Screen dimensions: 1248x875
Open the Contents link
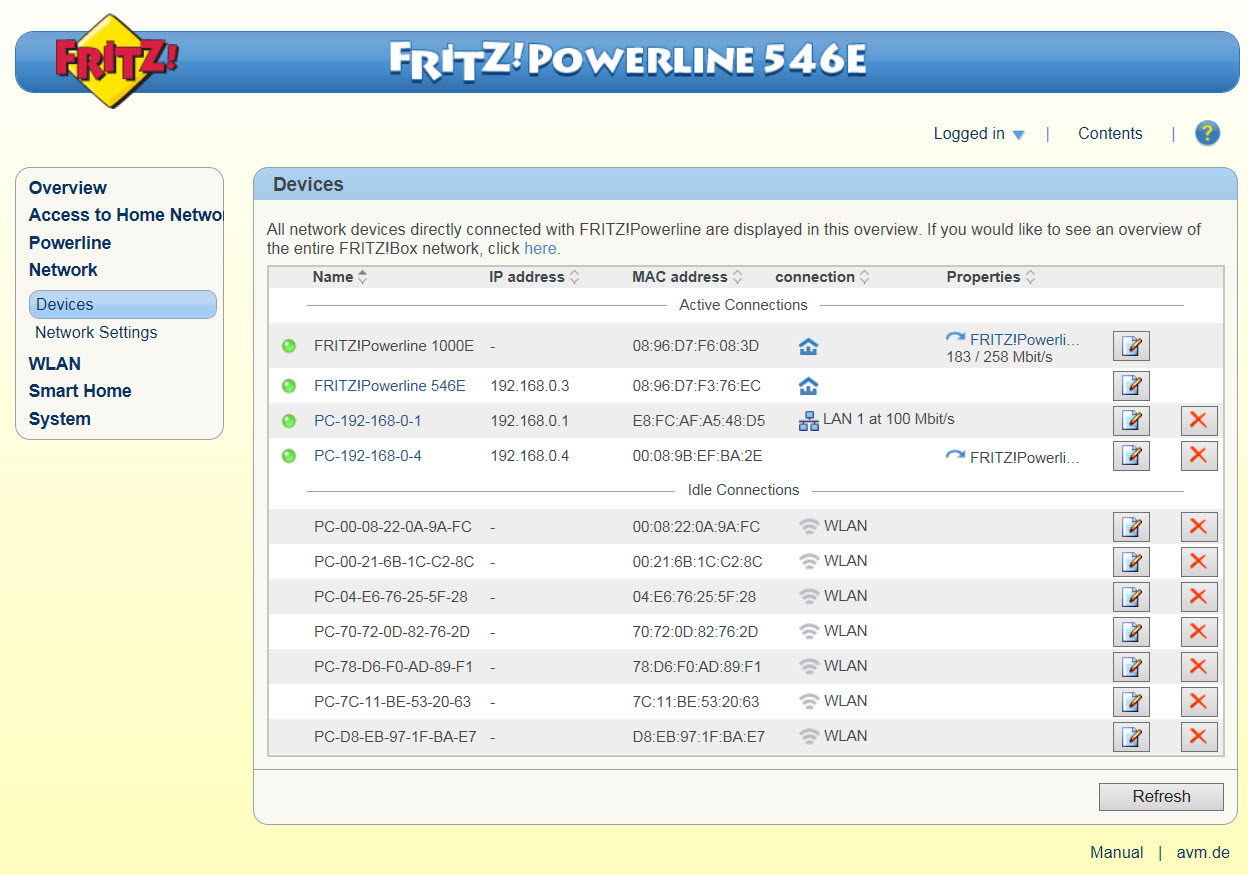click(1110, 134)
